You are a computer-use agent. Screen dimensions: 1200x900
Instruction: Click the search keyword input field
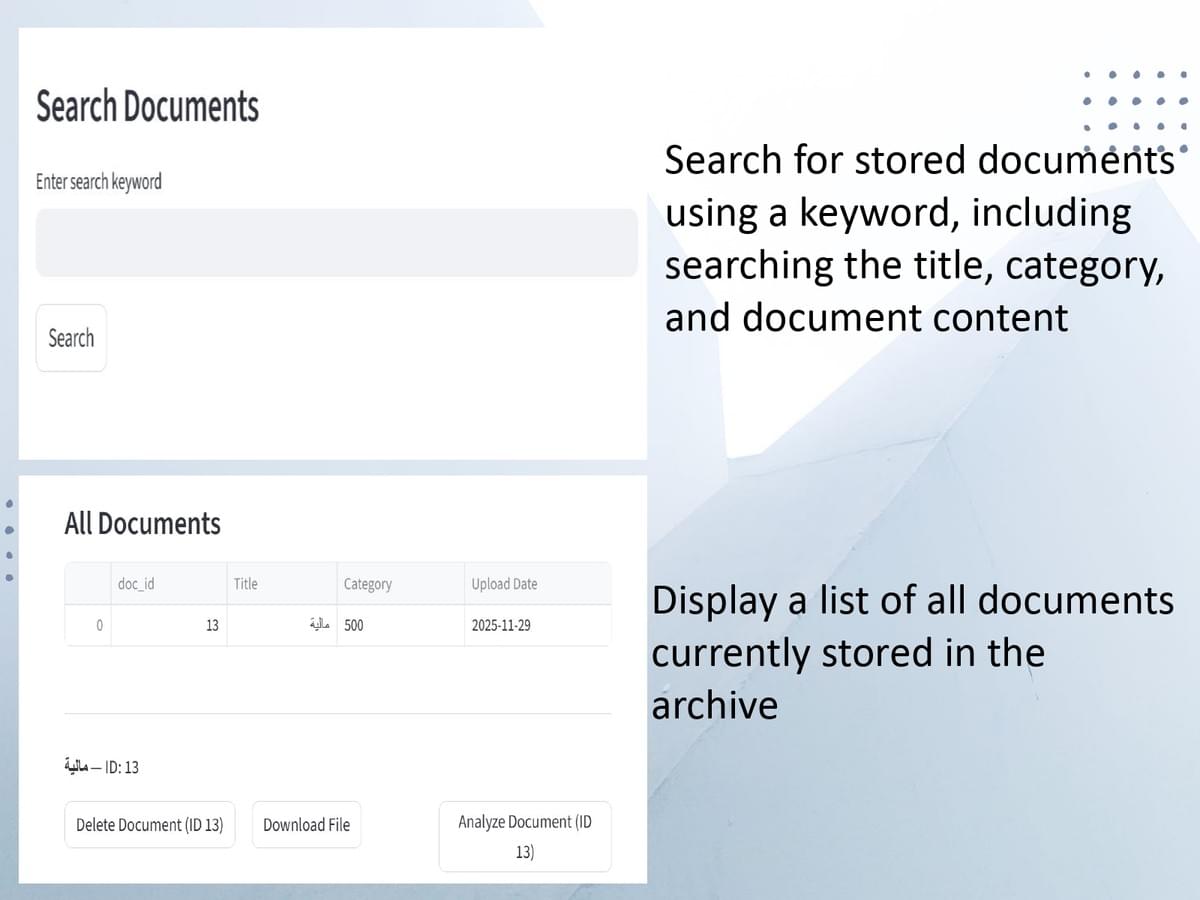coord(336,243)
